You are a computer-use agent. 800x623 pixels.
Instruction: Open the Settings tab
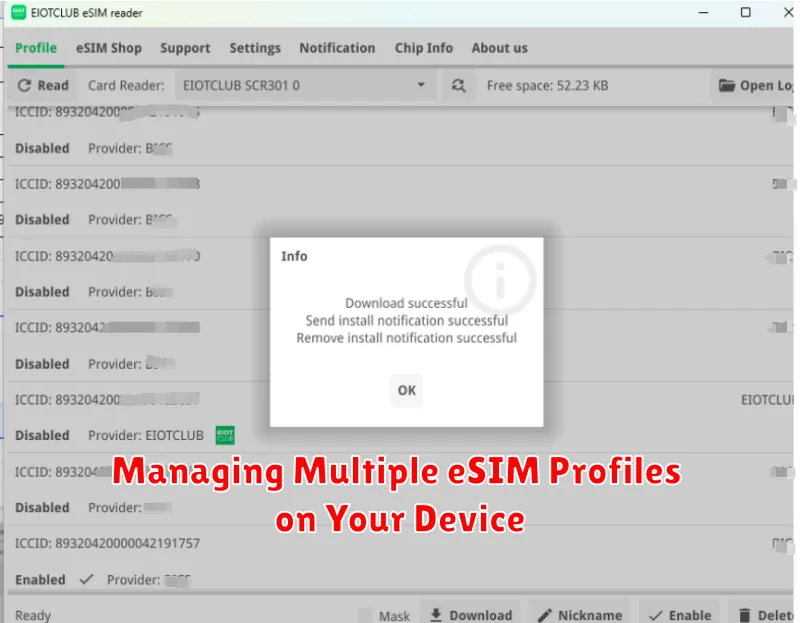pyautogui.click(x=255, y=48)
